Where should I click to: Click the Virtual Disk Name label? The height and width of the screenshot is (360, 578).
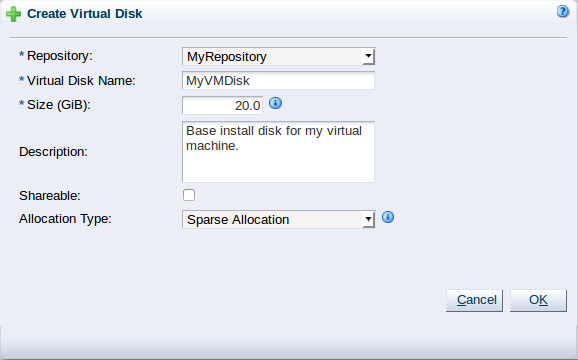[81, 80]
